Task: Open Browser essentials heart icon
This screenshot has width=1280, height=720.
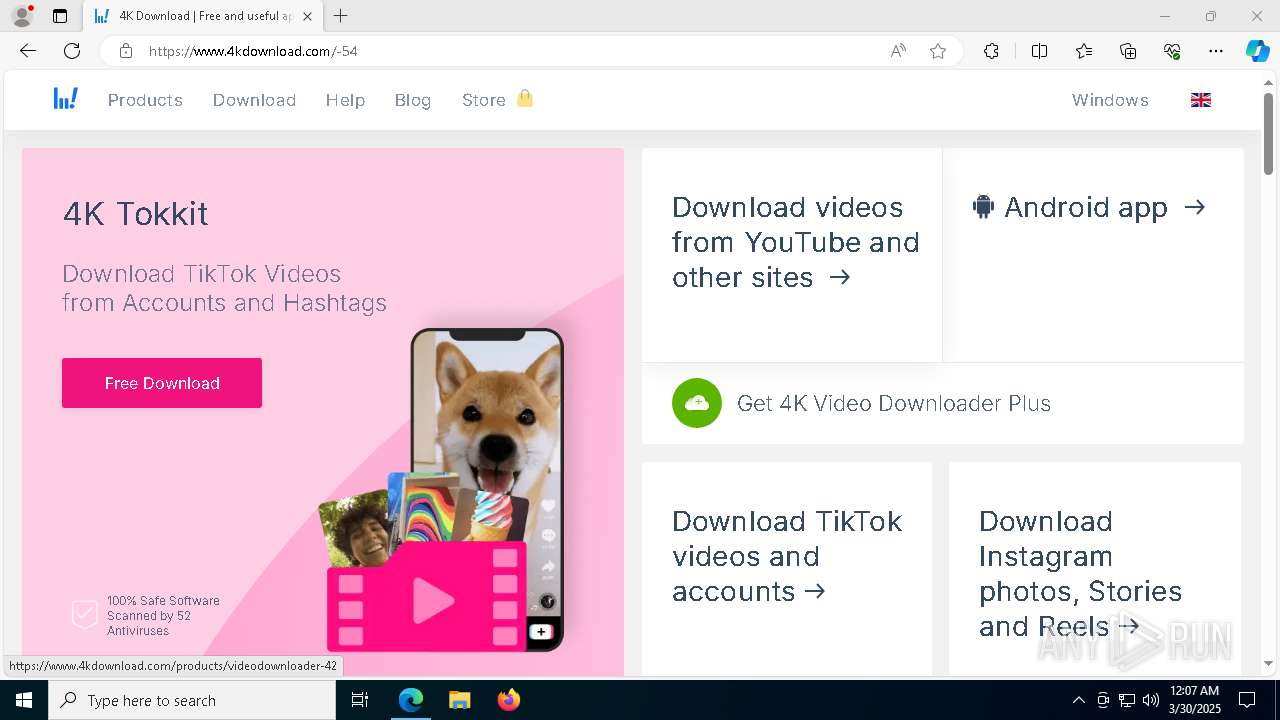Action: tap(1172, 51)
